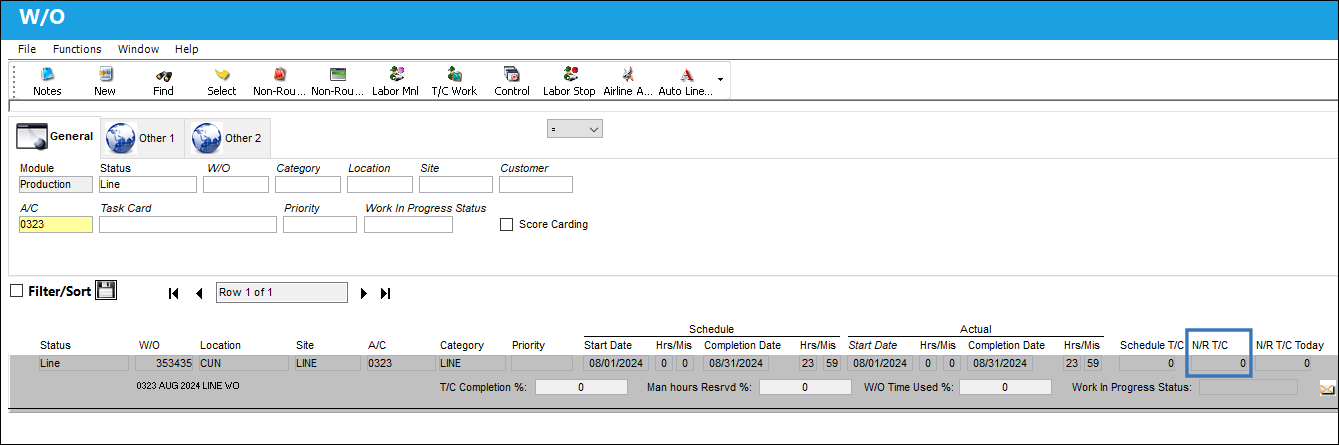
Task: Open the equals operator dropdown
Action: coord(574,129)
